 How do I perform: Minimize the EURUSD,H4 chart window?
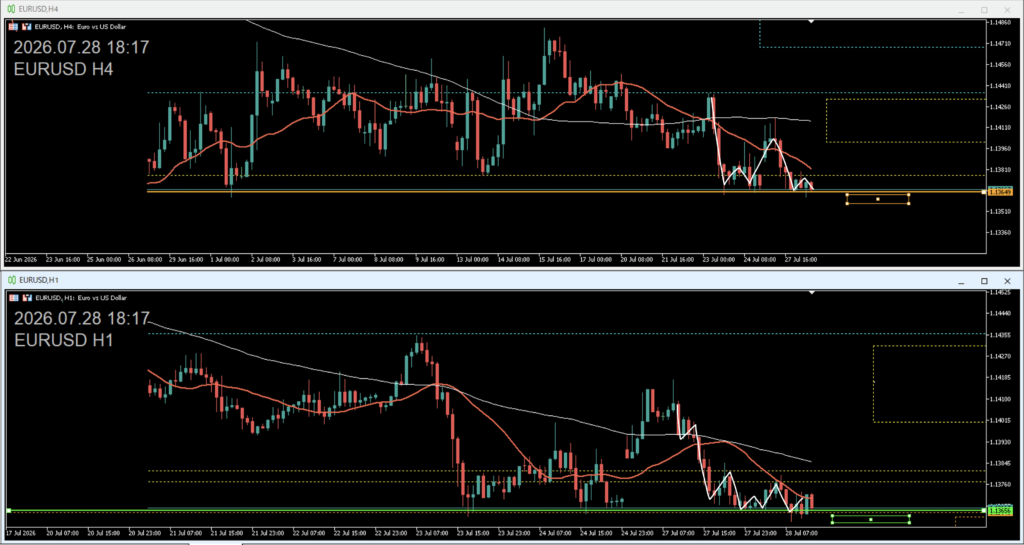tap(961, 10)
